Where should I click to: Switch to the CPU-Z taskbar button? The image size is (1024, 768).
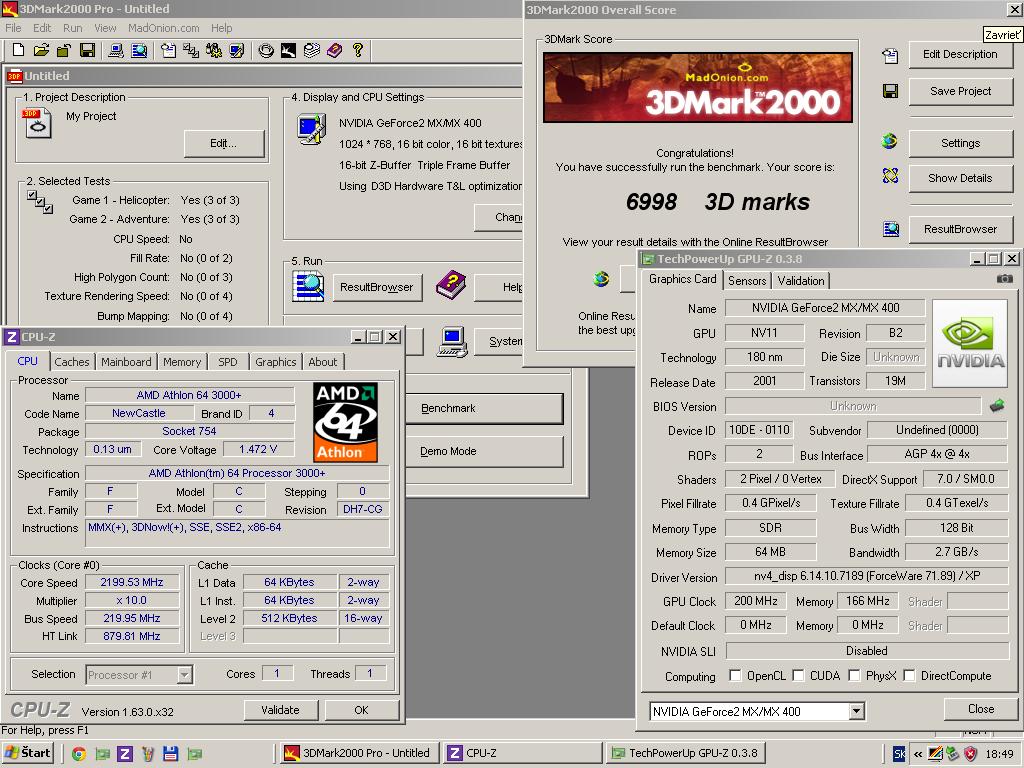click(522, 753)
